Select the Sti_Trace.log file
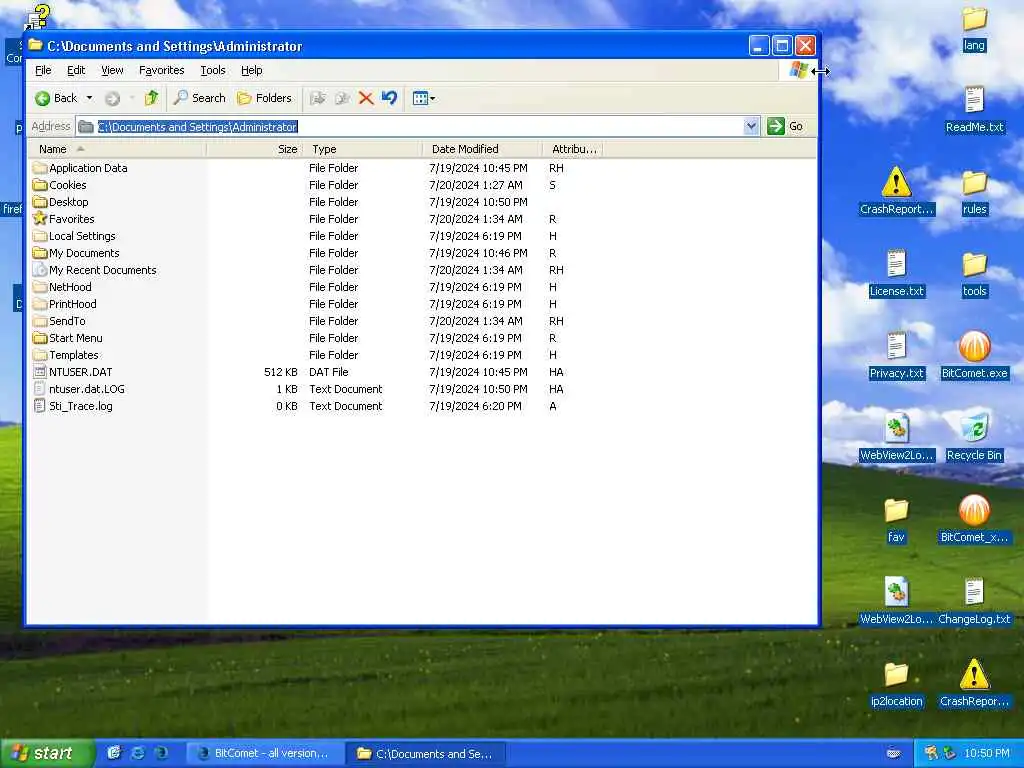Viewport: 1024px width, 768px height. pos(72,406)
